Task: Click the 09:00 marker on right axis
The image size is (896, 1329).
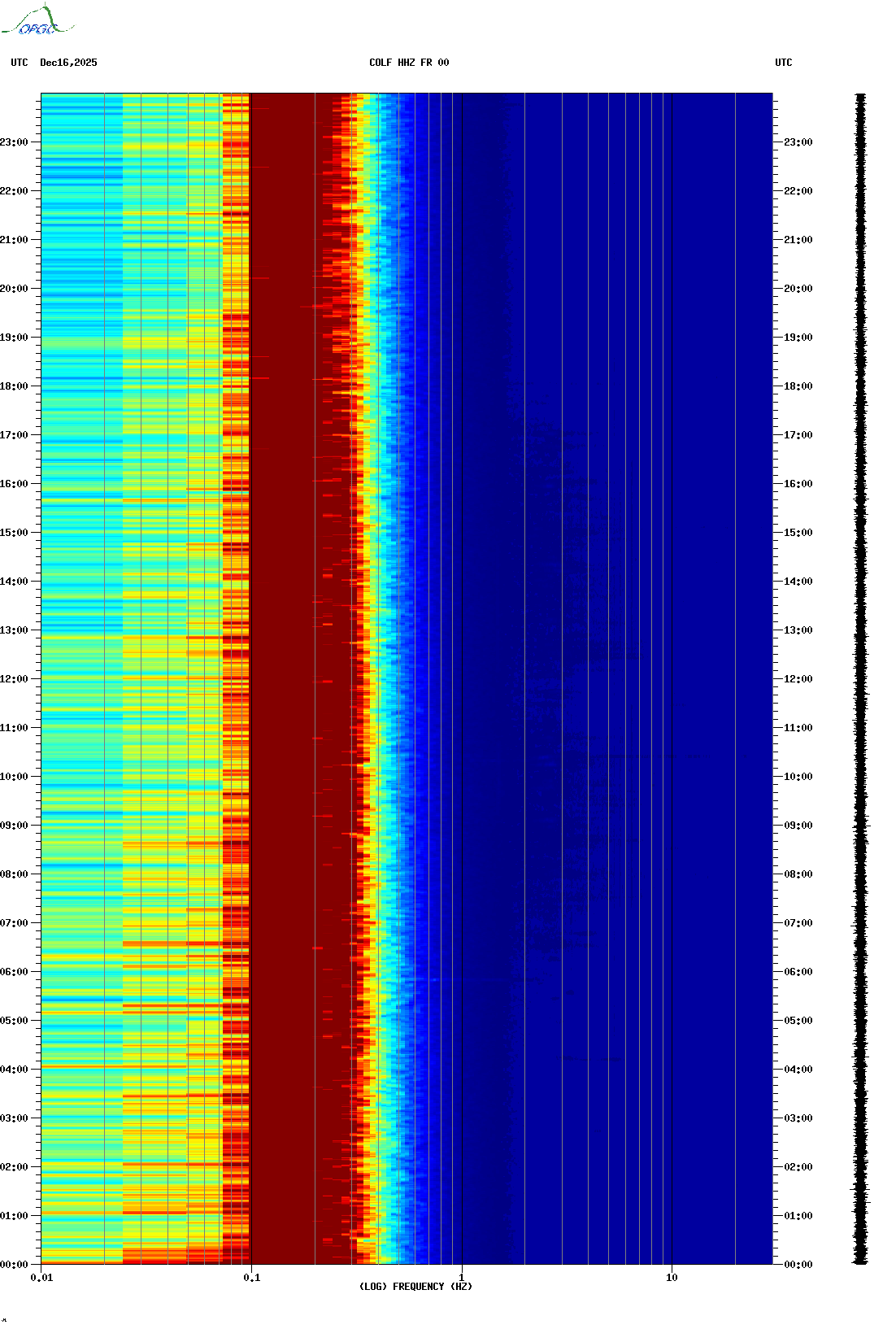Action: (x=798, y=826)
